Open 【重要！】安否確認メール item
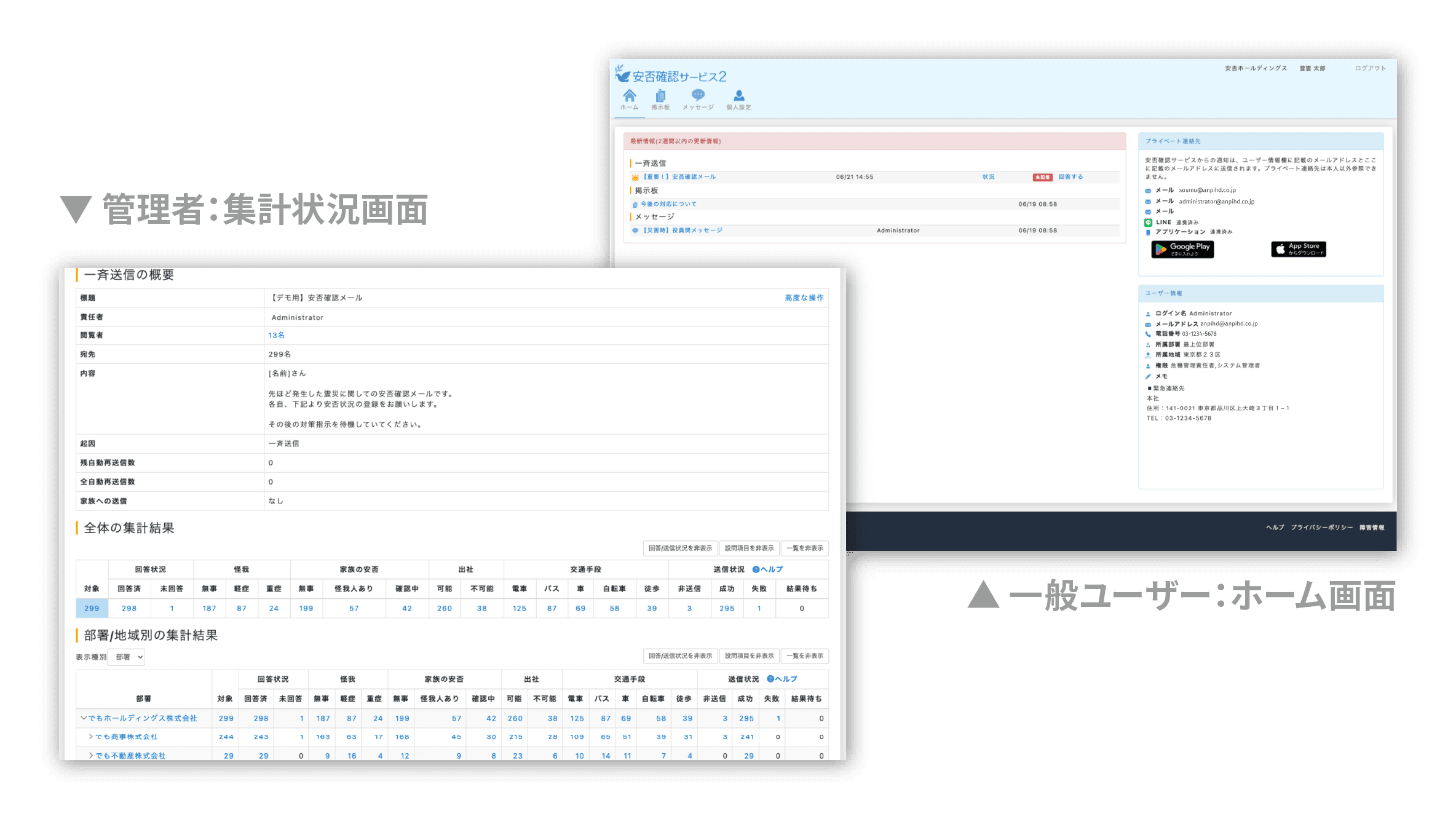This screenshot has height=819, width=1456. [x=679, y=177]
